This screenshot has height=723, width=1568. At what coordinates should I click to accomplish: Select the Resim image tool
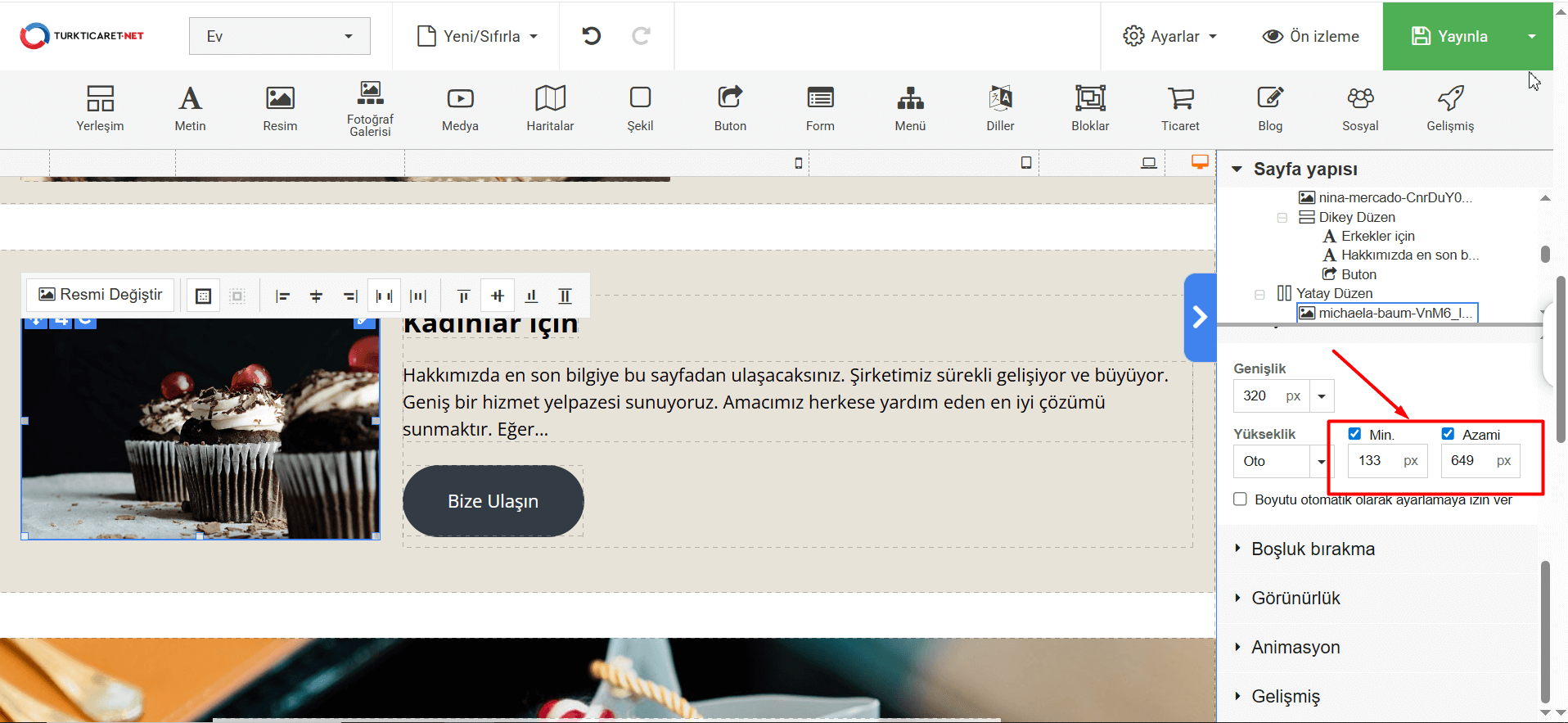(x=280, y=108)
